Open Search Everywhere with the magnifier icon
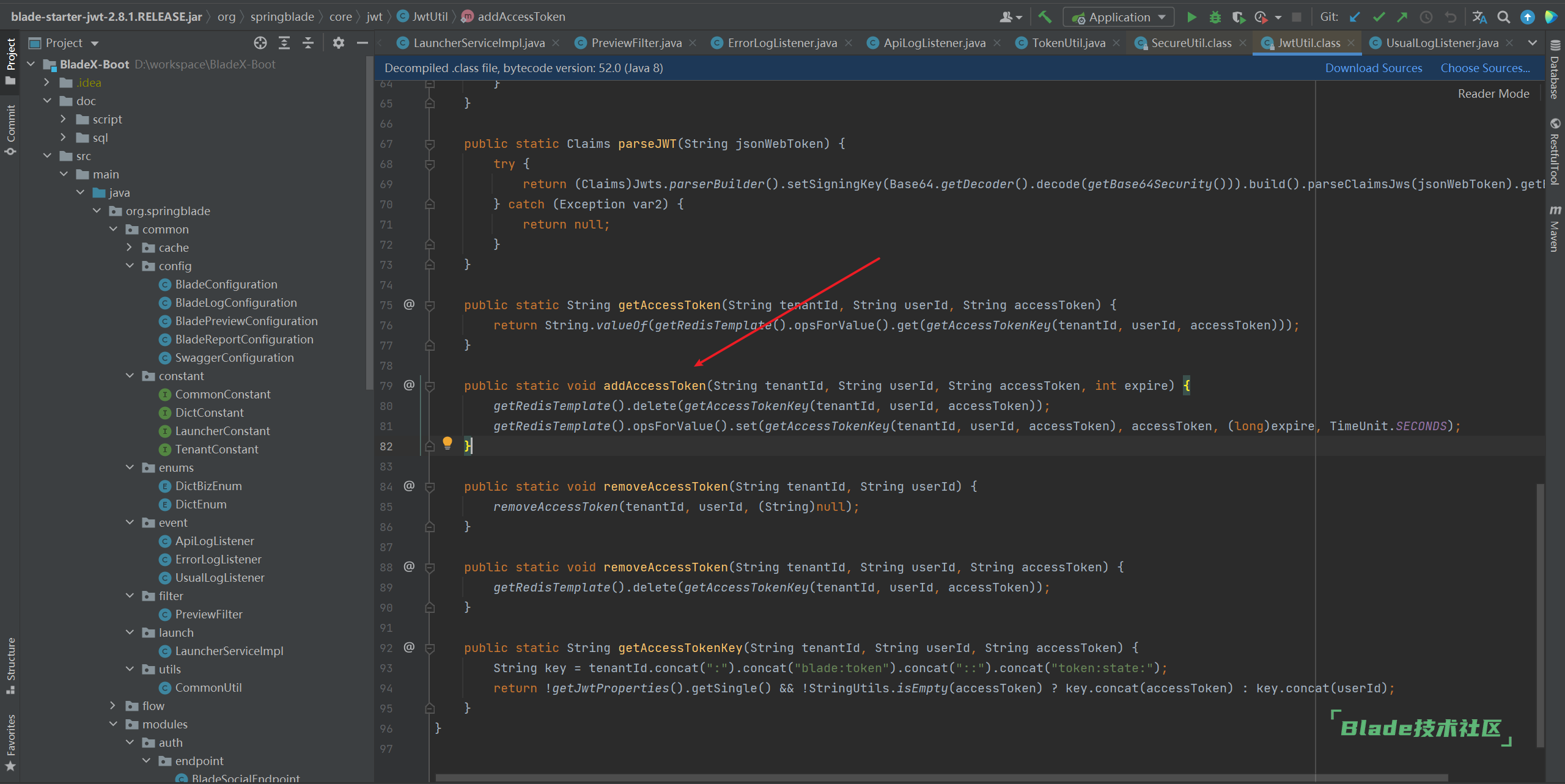Viewport: 1565px width, 784px height. tap(1504, 17)
